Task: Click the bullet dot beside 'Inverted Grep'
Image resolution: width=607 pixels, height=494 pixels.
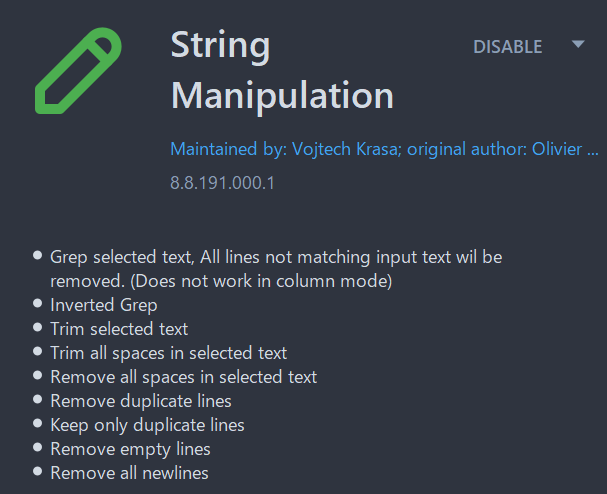Action: [x=38, y=304]
